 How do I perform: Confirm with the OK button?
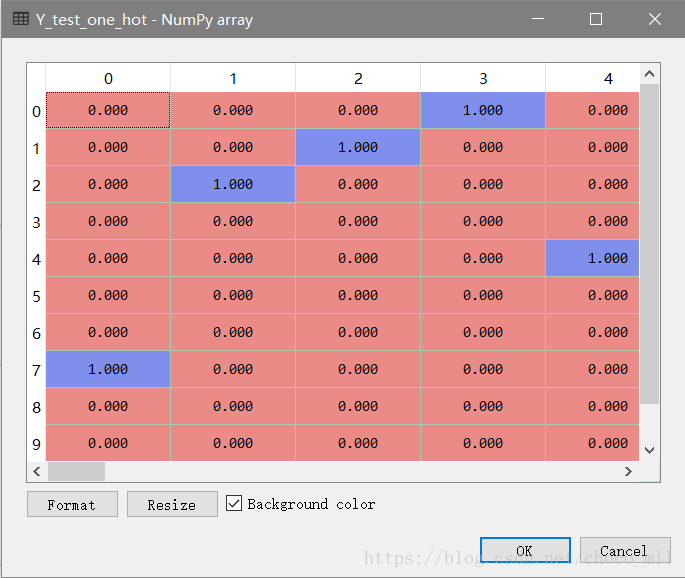[525, 550]
